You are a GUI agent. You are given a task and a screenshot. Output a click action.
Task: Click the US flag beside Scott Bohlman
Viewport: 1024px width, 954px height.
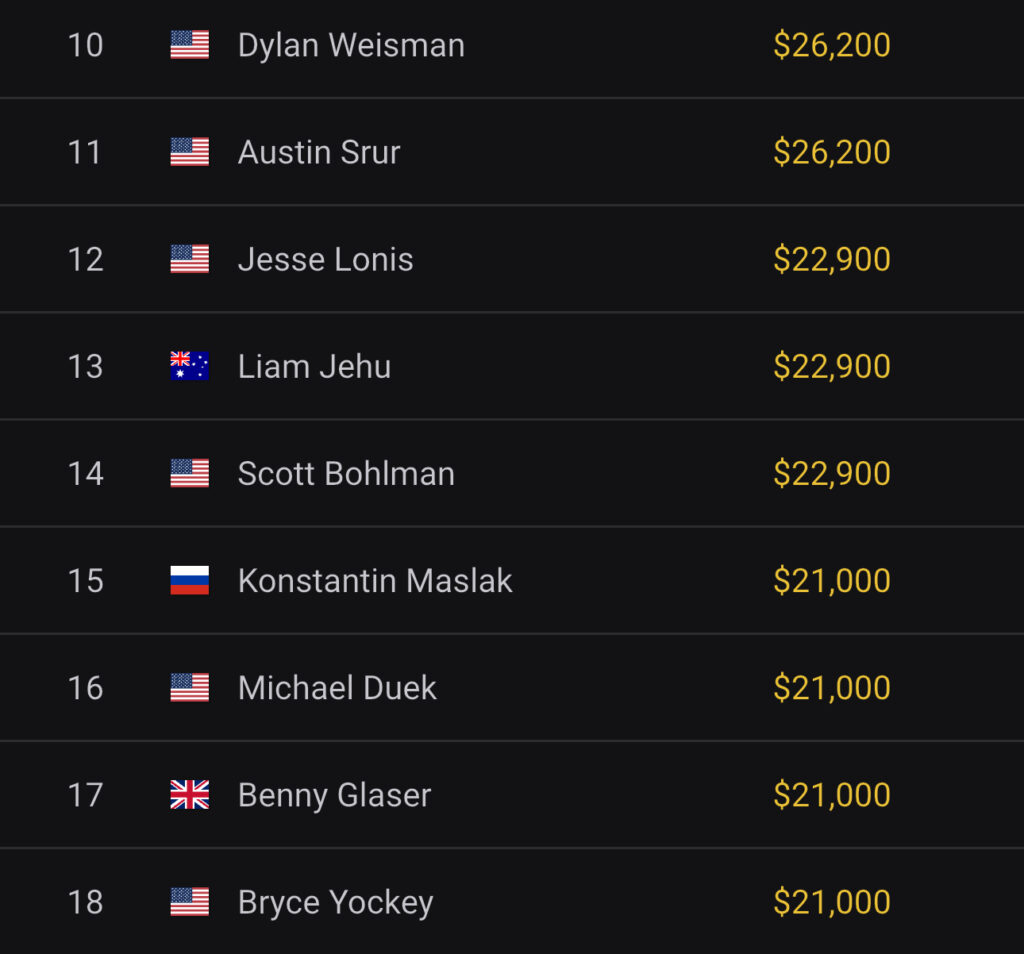click(189, 473)
